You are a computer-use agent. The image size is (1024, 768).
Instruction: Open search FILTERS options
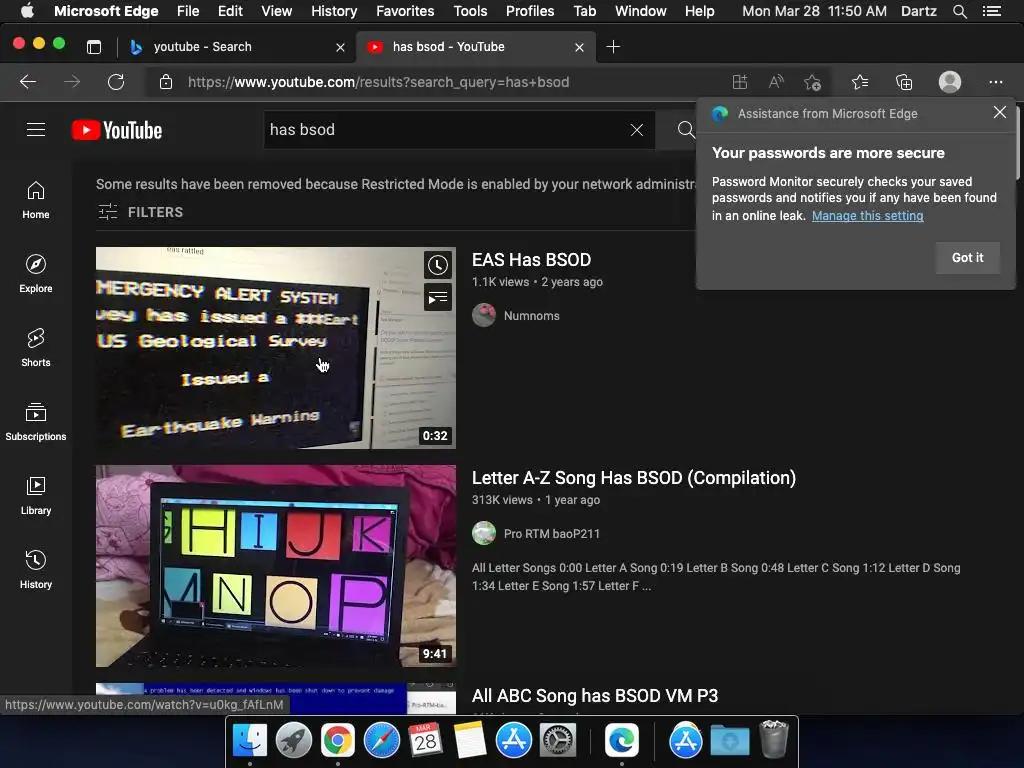pos(140,212)
